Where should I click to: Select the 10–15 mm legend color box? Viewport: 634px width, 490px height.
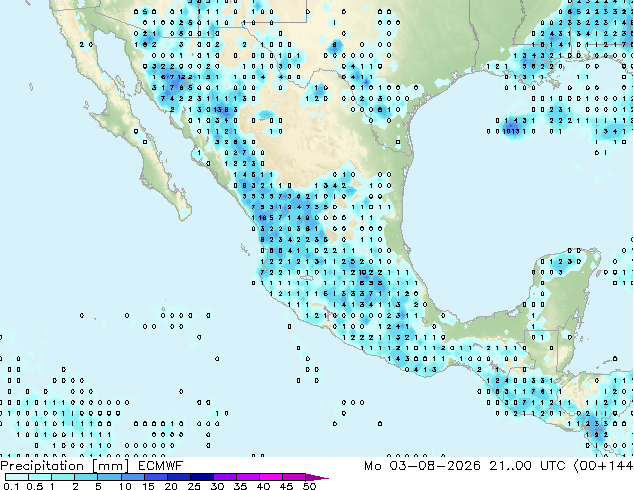point(132,477)
